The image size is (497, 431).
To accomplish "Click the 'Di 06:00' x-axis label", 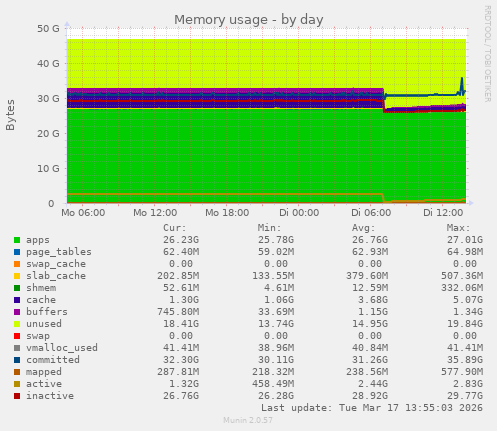I will (371, 213).
